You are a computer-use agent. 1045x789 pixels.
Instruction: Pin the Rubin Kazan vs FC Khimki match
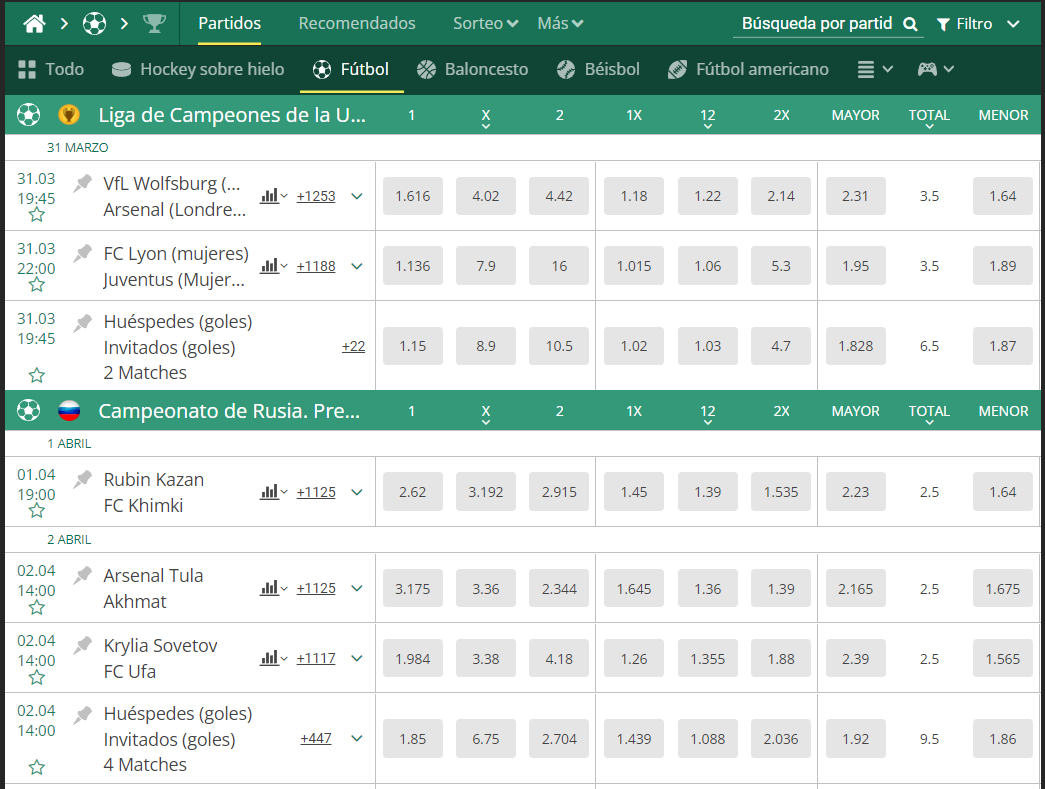[83, 478]
